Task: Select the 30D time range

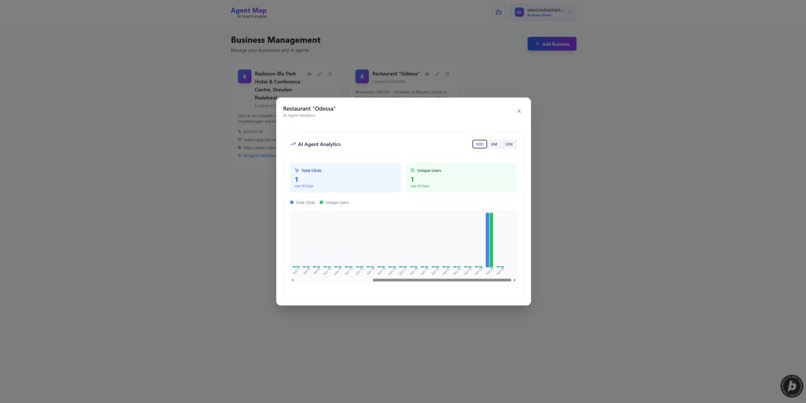Action: 479,144
